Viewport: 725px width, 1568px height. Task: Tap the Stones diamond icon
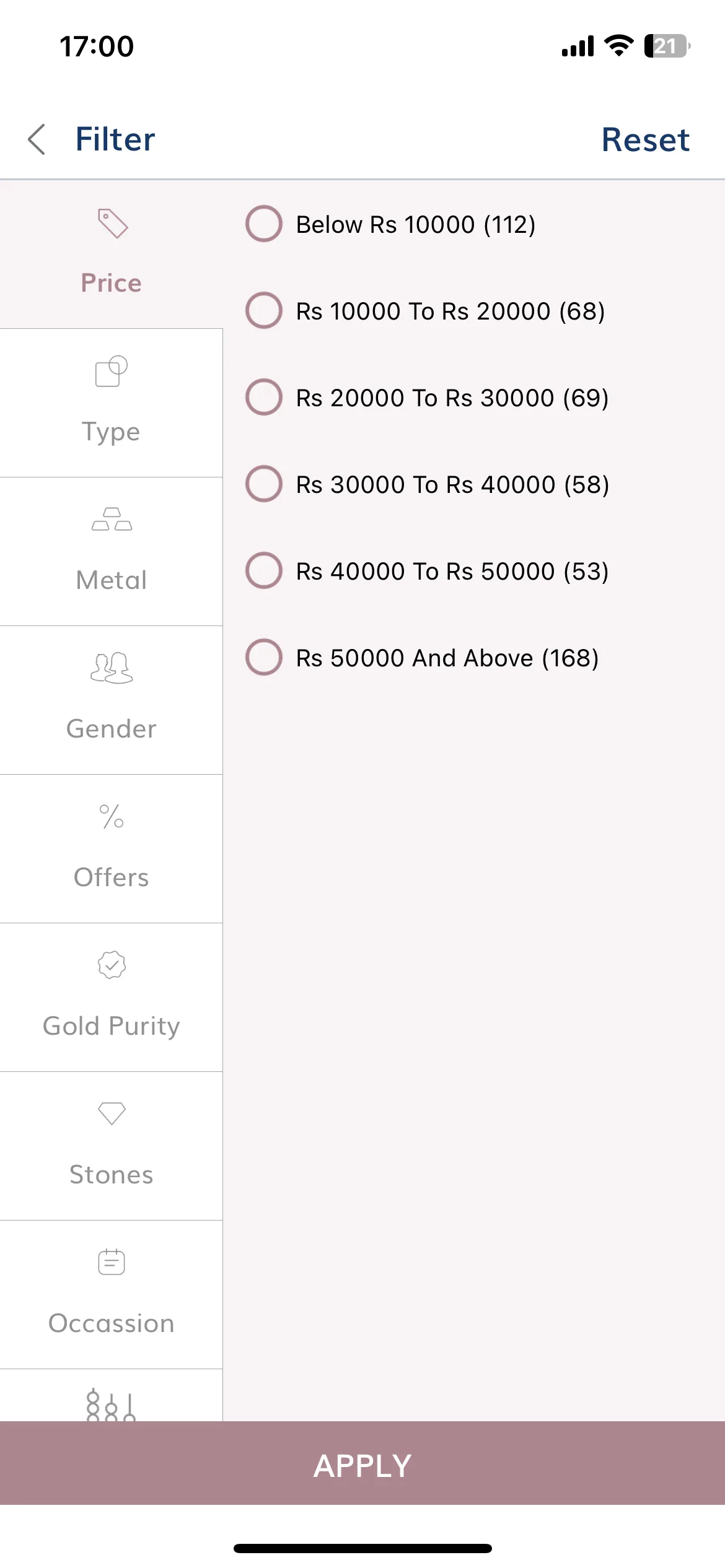pyautogui.click(x=112, y=1113)
